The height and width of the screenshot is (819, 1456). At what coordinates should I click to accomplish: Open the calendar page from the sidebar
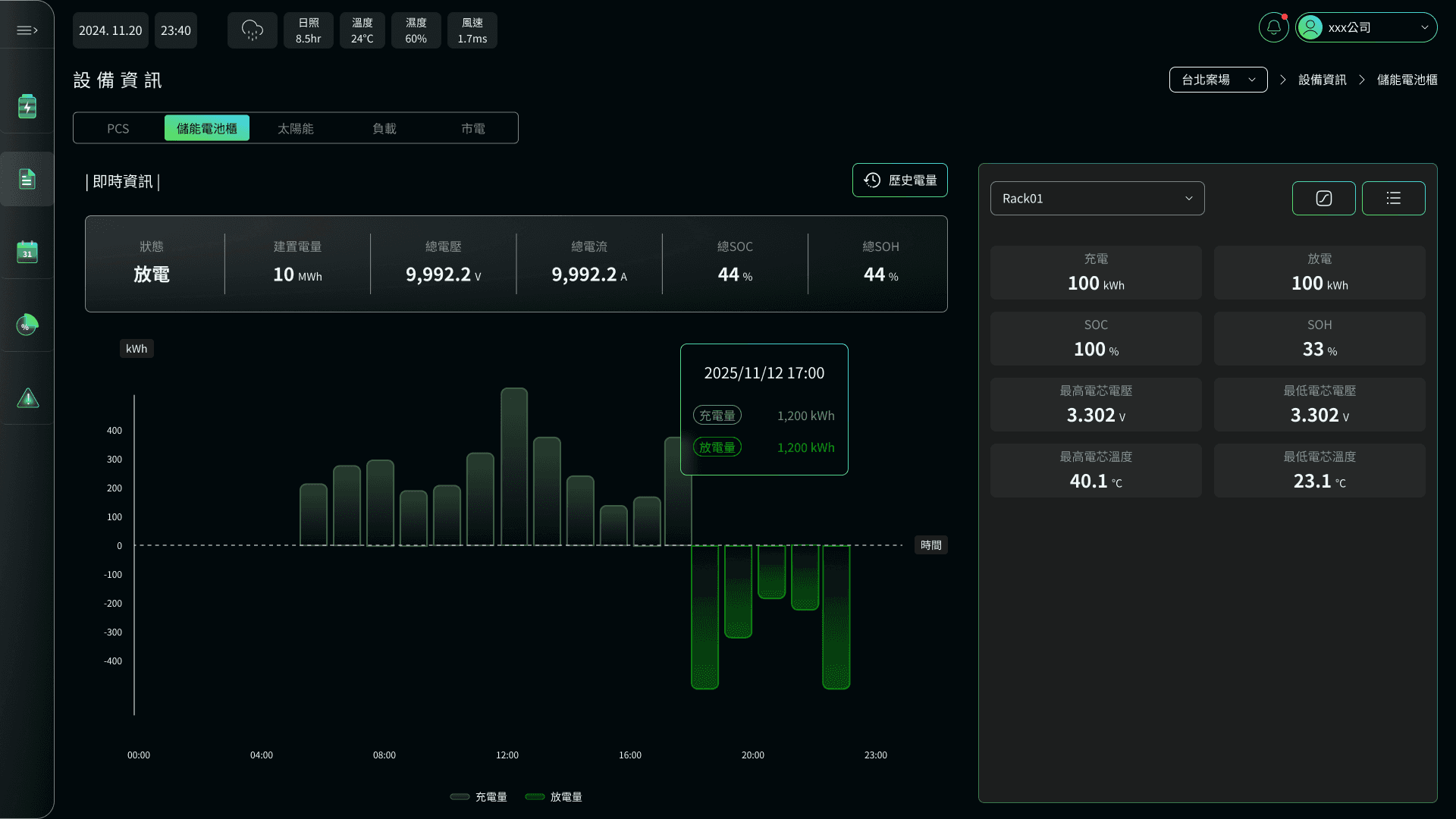coord(27,252)
